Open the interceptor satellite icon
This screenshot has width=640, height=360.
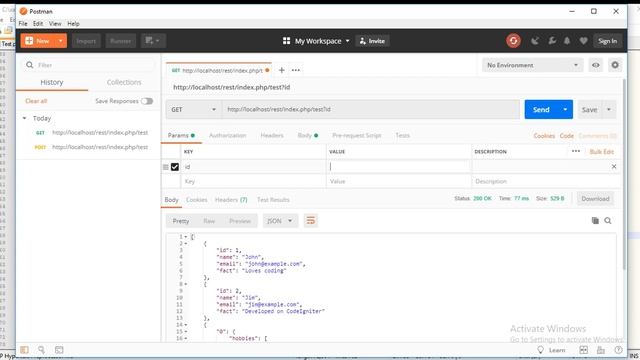point(535,41)
